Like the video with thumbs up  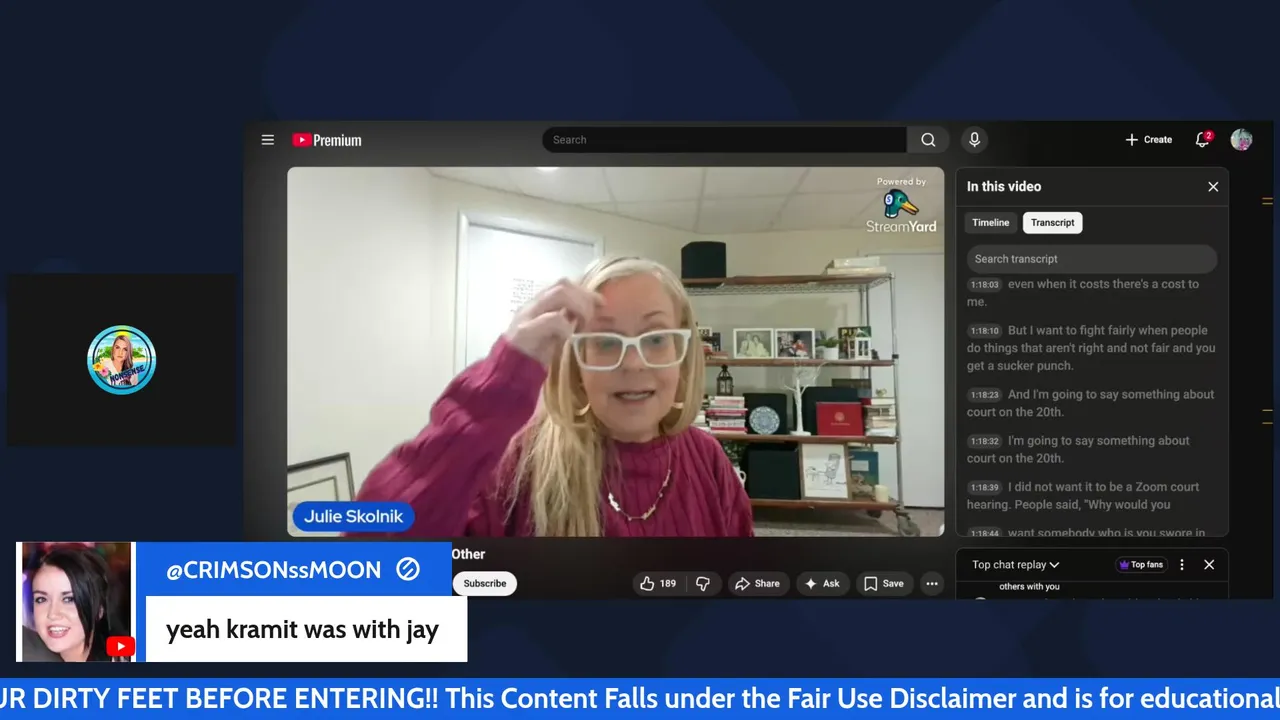click(x=658, y=584)
